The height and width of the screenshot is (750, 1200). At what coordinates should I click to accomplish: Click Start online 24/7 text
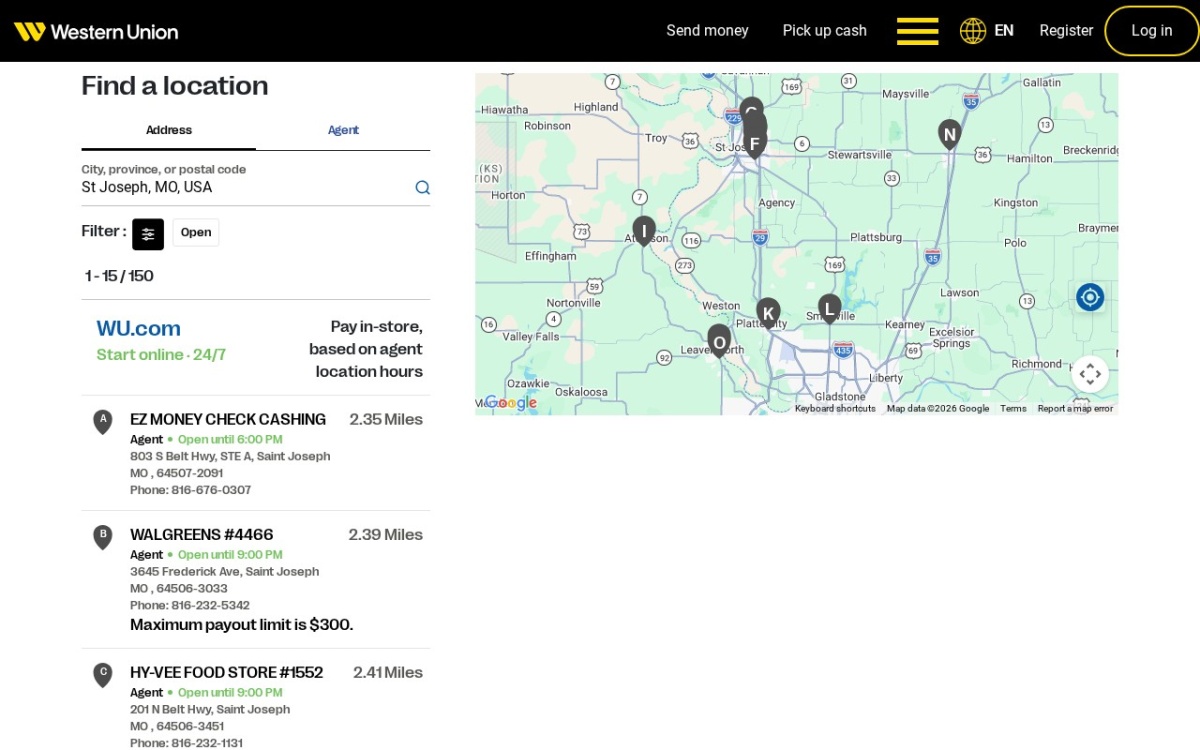161,355
